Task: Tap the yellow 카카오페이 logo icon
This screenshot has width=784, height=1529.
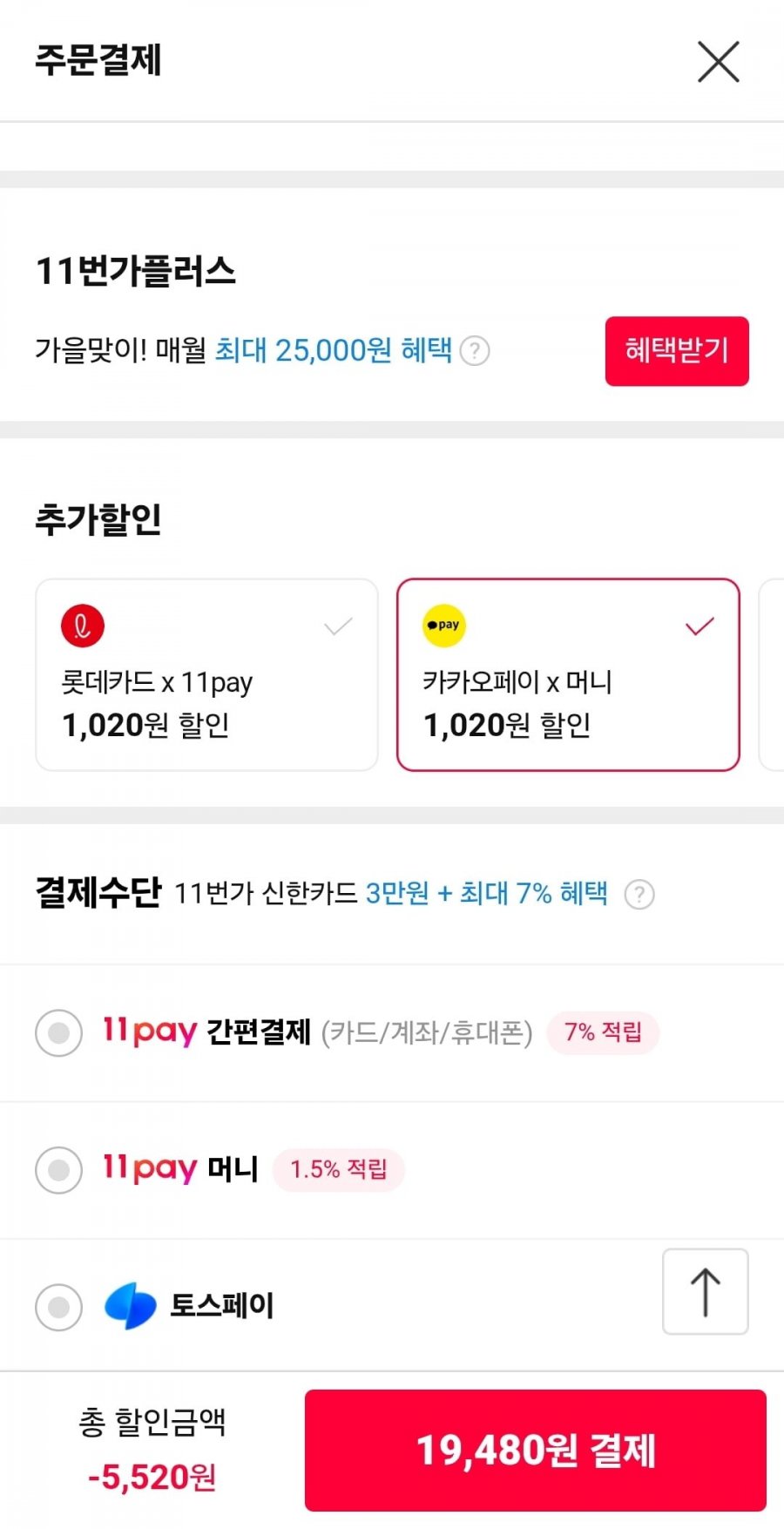Action: pyautogui.click(x=444, y=626)
